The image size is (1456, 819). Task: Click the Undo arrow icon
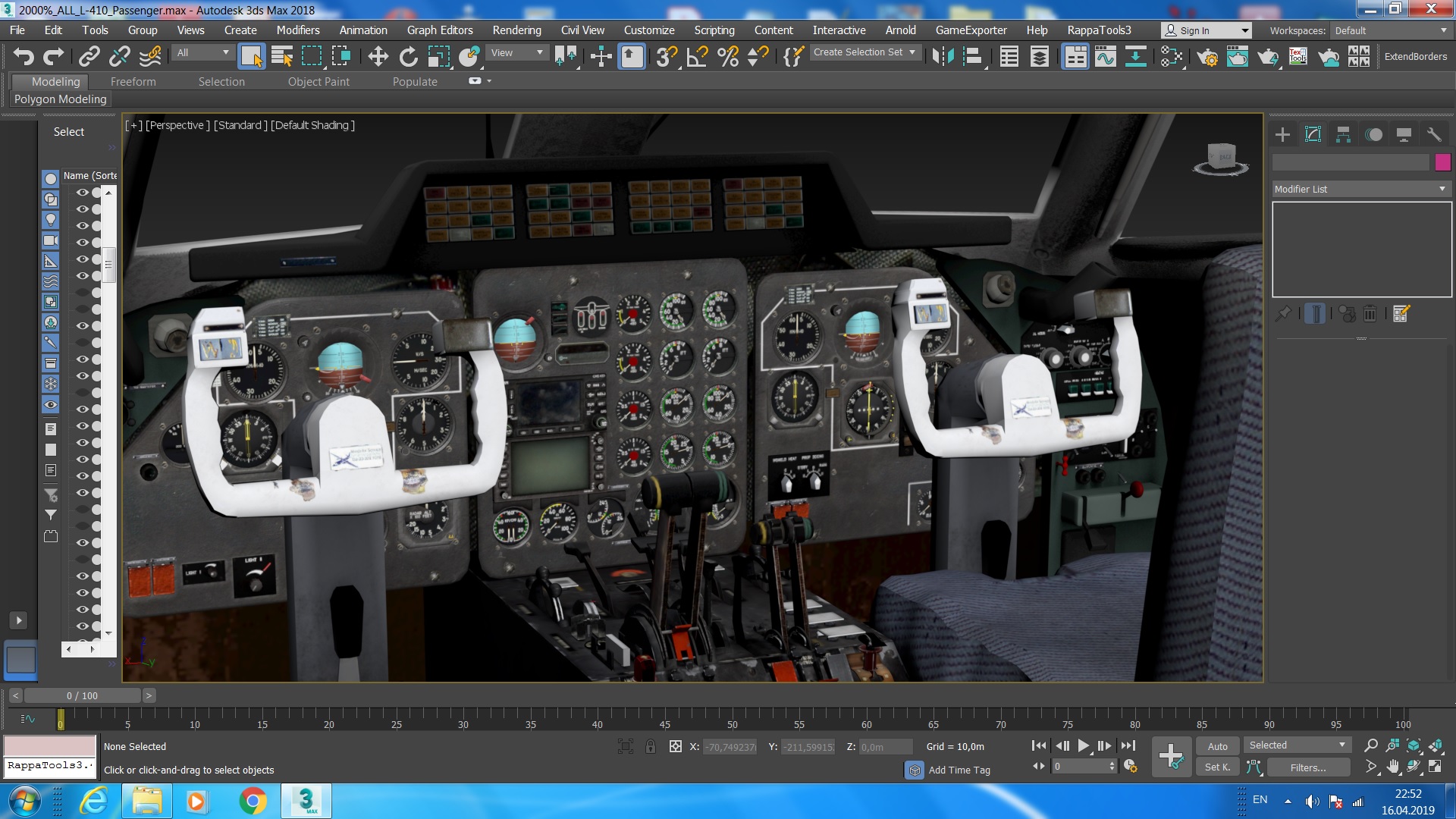[x=24, y=57]
